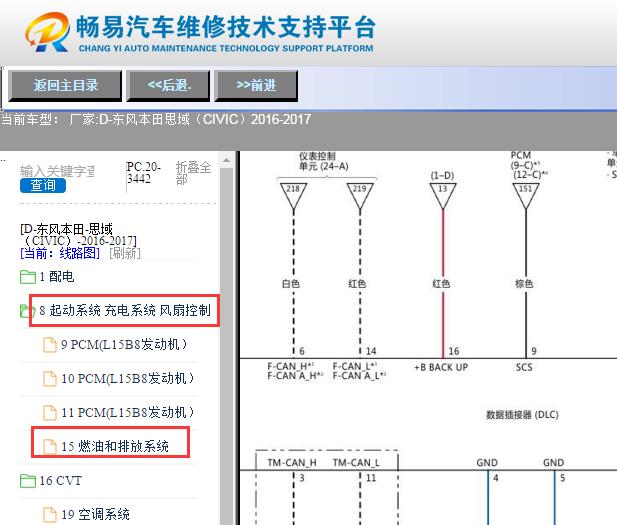Expand the 1 配电 tree item
This screenshot has height=525, width=617.
(x=57, y=277)
